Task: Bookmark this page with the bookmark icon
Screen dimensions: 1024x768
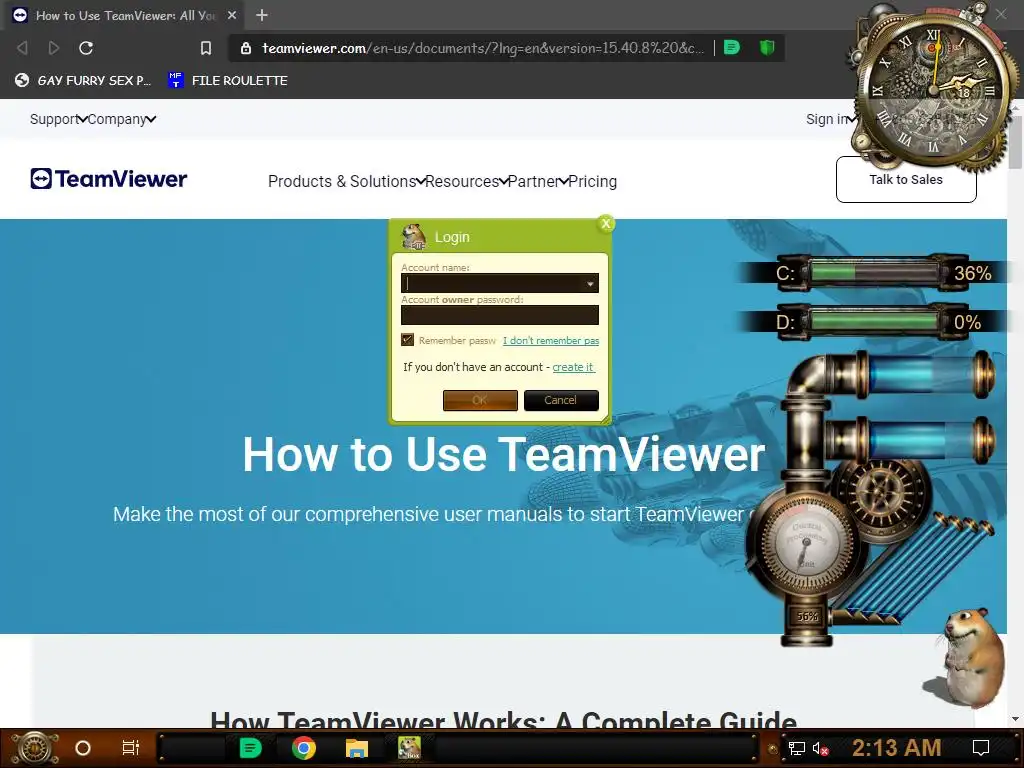Action: (206, 48)
